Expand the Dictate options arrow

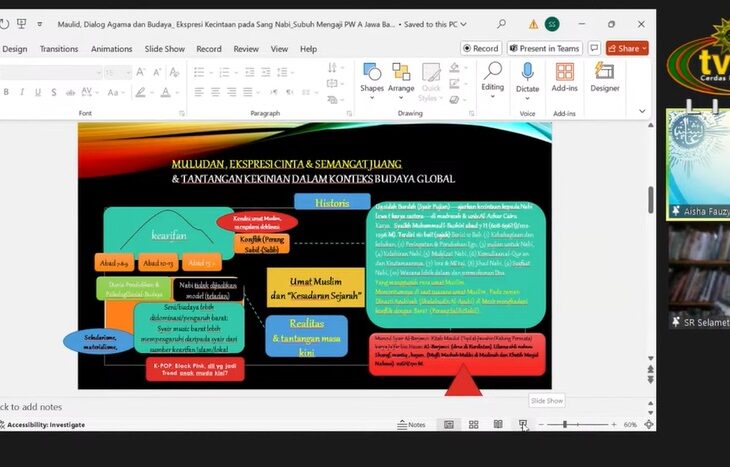pos(527,98)
